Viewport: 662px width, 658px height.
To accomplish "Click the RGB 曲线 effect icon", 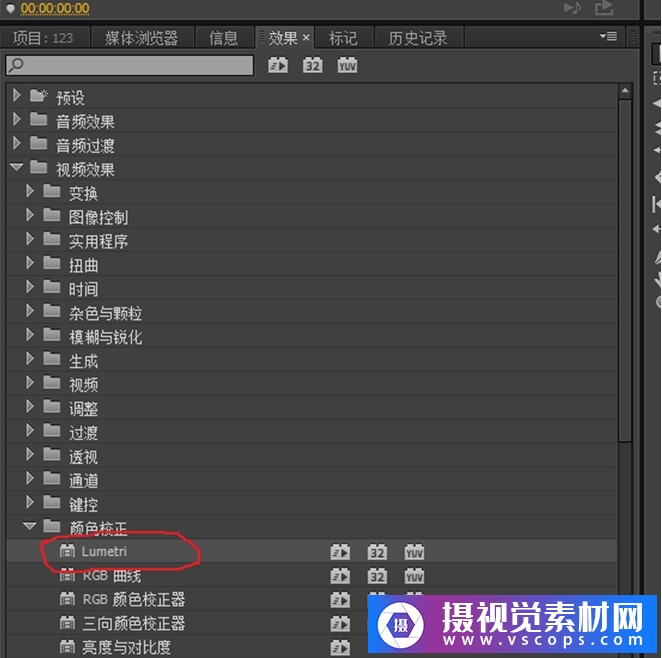I will point(68,575).
